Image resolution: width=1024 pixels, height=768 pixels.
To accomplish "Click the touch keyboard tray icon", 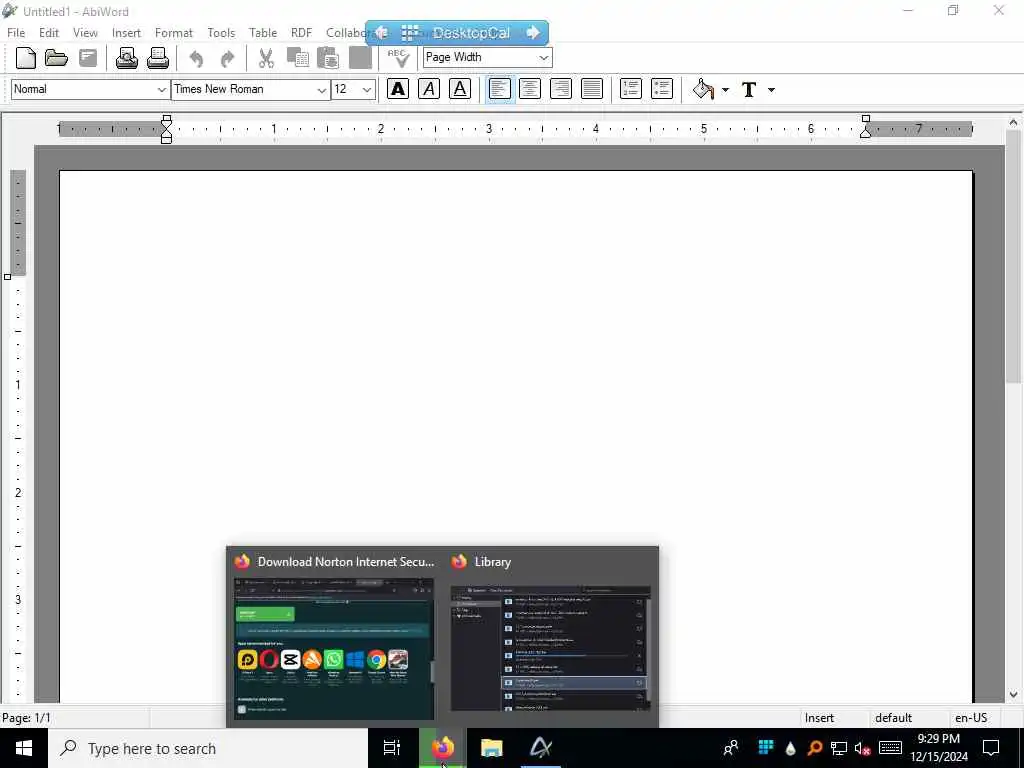I will click(x=891, y=748).
